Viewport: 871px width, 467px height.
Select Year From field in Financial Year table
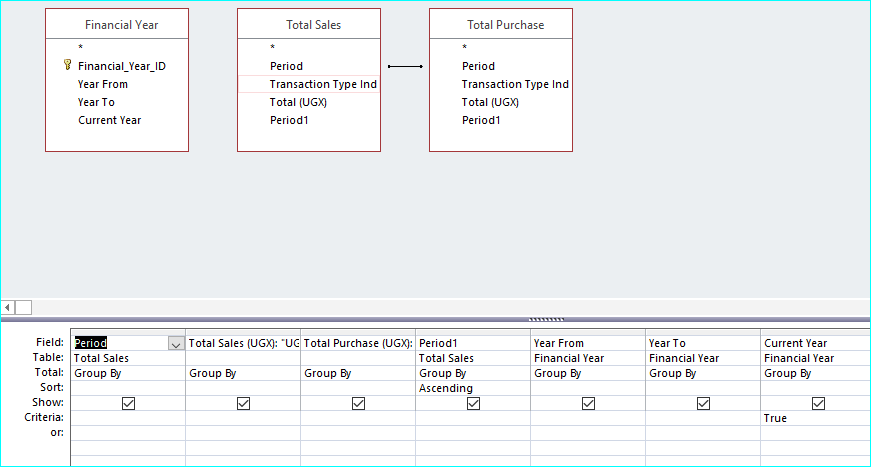click(103, 84)
